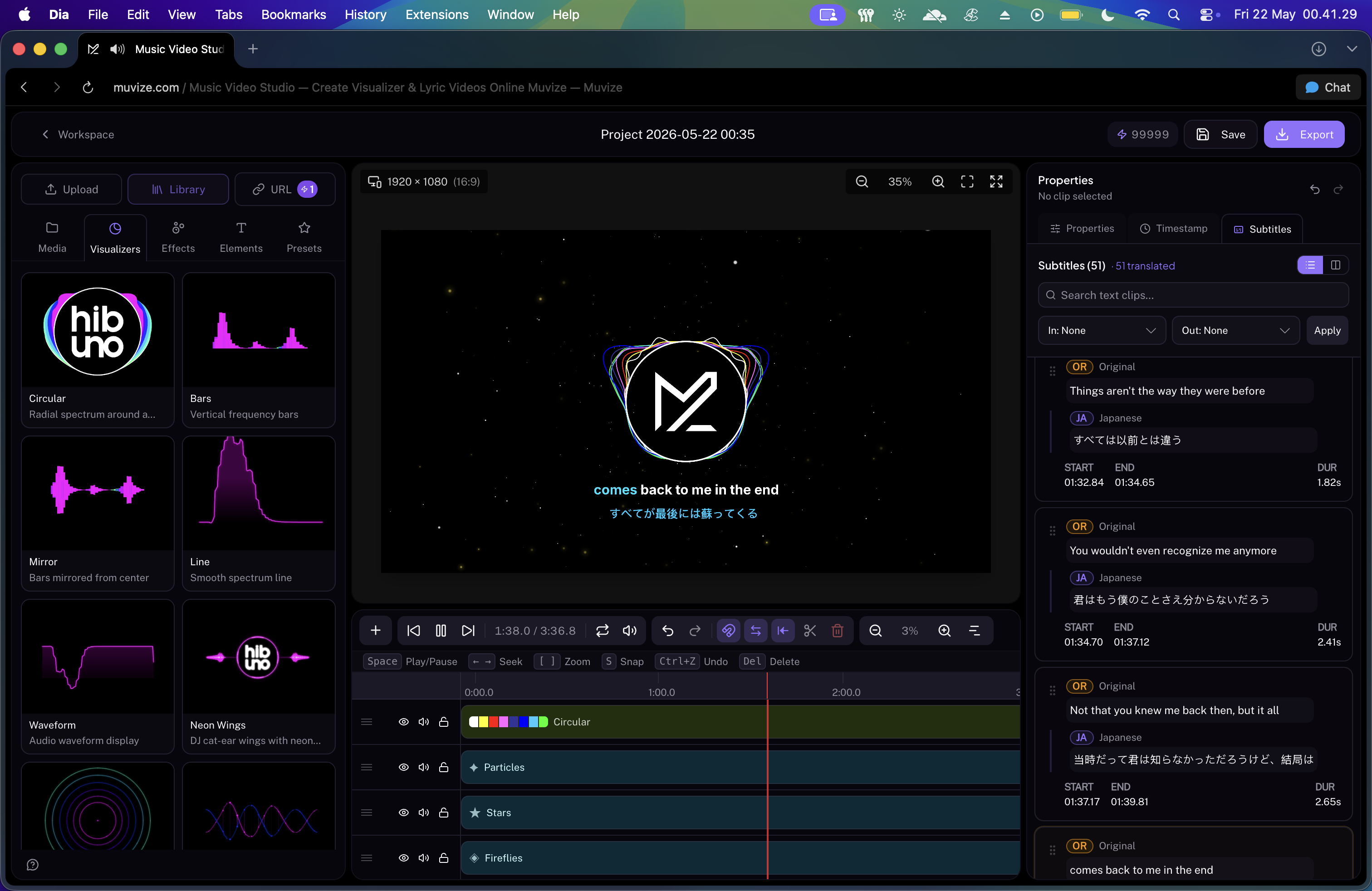Open timeline options menu icon
Viewport: 1372px width, 891px height.
tap(974, 631)
